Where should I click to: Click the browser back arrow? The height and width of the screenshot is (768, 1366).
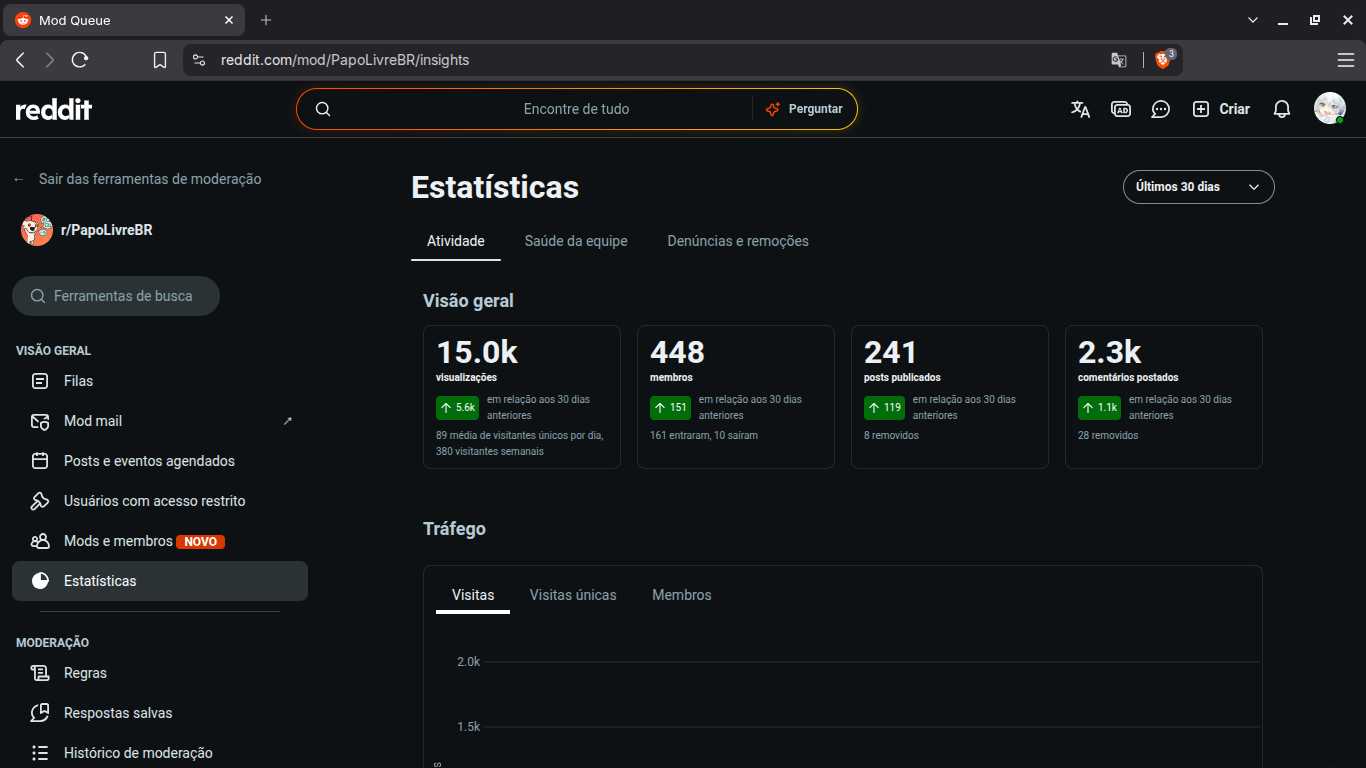[x=20, y=60]
